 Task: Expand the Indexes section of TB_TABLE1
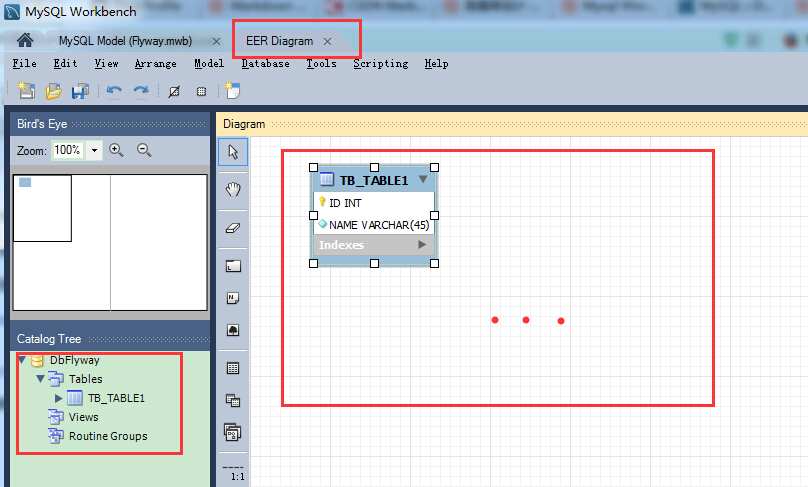click(422, 244)
